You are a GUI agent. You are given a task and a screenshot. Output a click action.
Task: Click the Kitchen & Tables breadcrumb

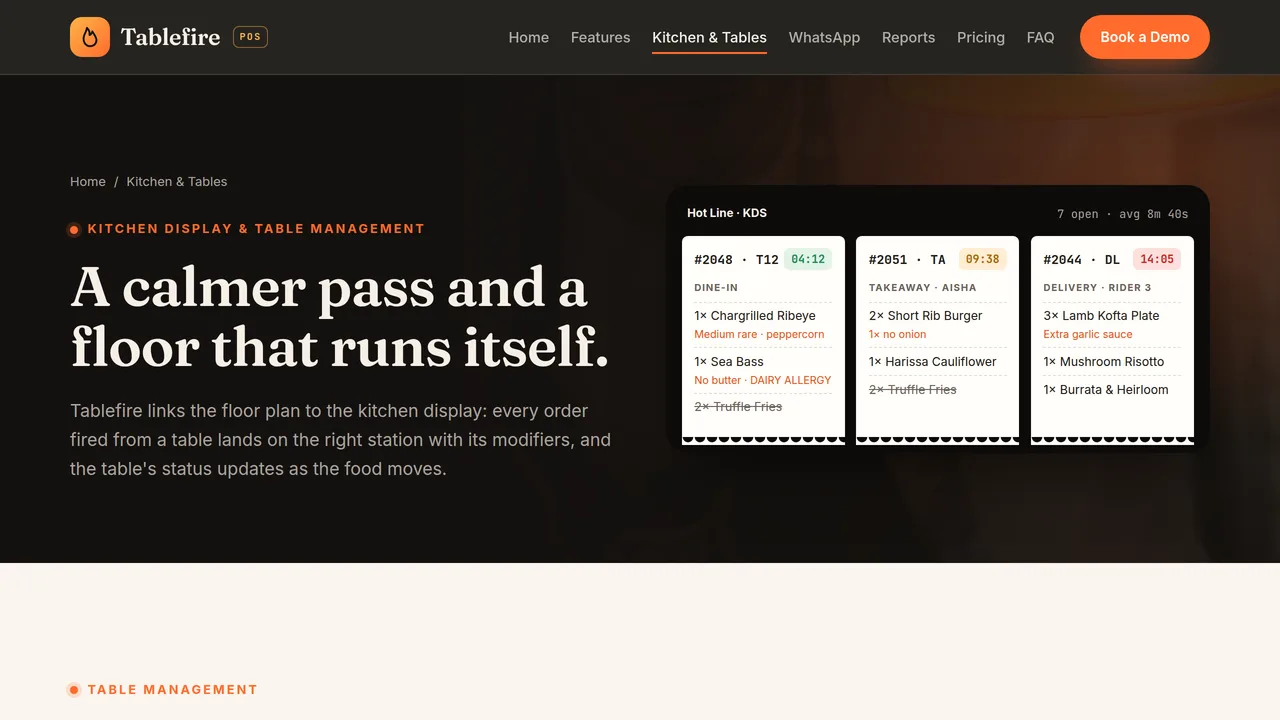click(x=177, y=181)
